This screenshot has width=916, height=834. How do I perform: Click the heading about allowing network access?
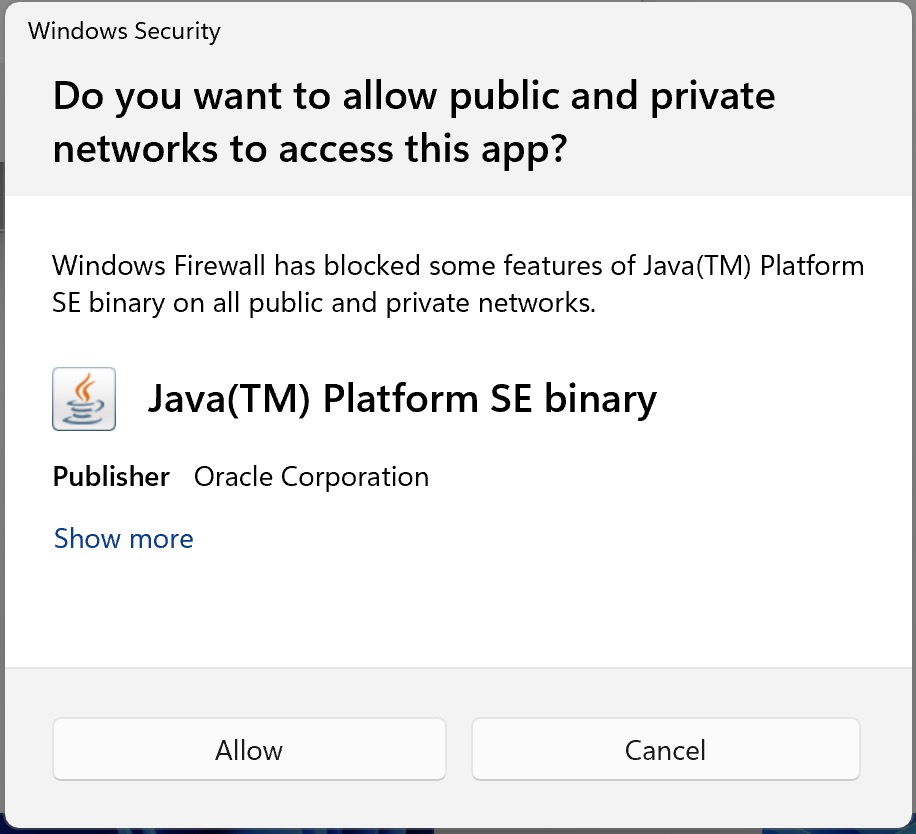pyautogui.click(x=414, y=122)
